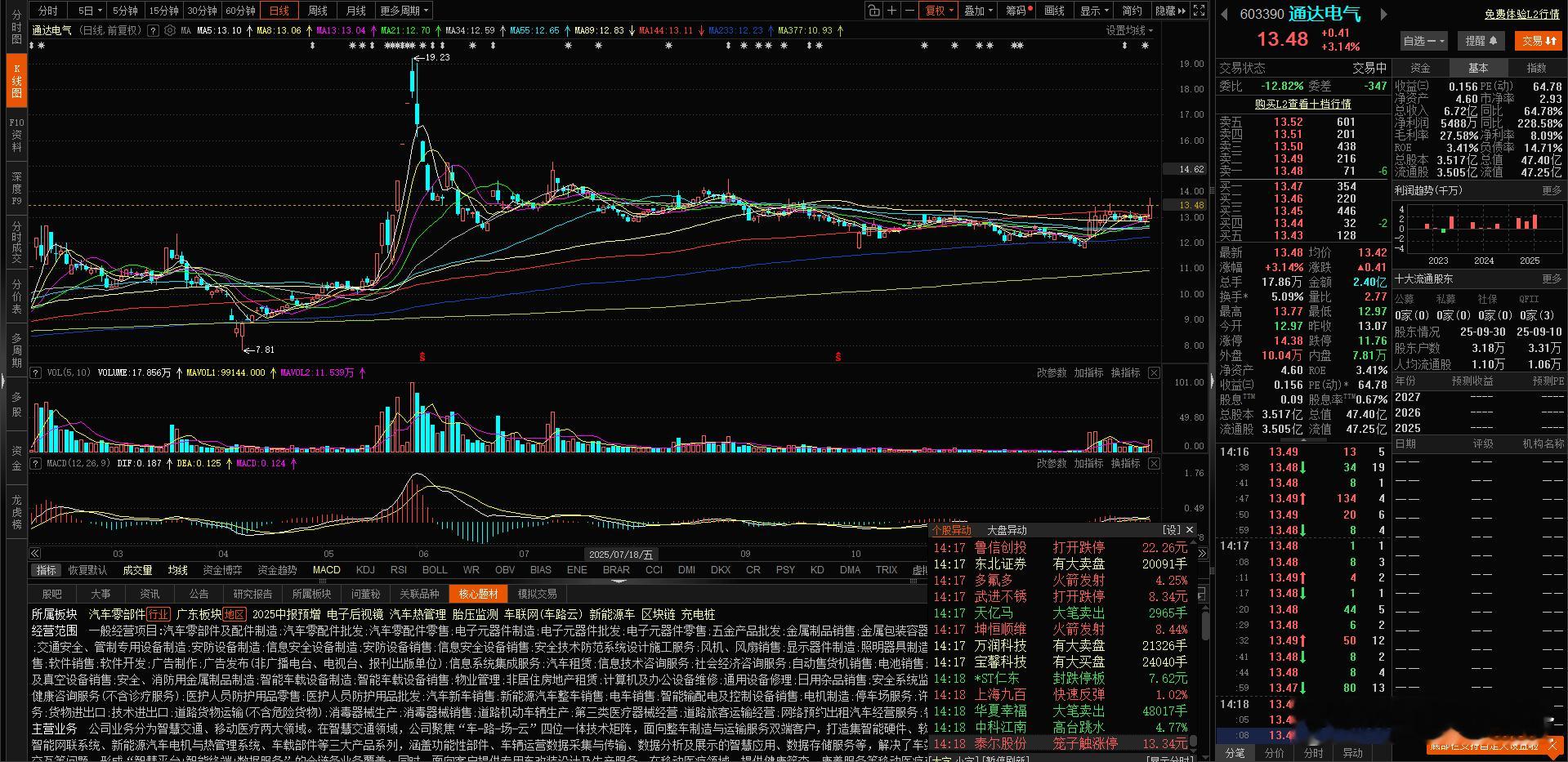Switch to 5分钟 period
1568x762 pixels.
point(125,11)
